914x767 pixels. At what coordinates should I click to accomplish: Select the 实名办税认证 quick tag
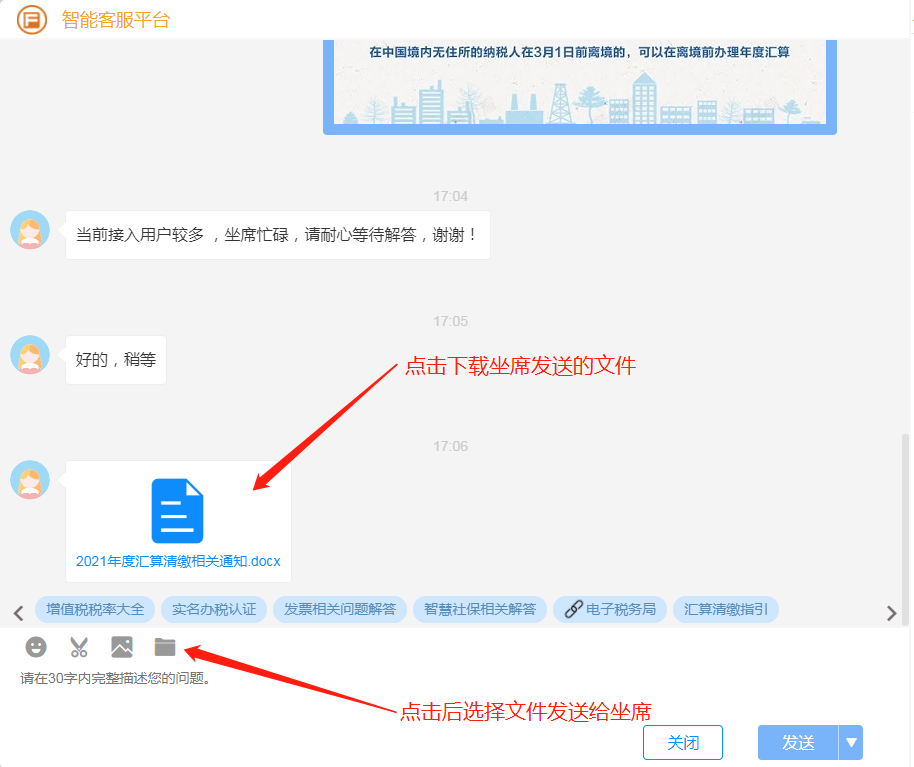(x=214, y=610)
